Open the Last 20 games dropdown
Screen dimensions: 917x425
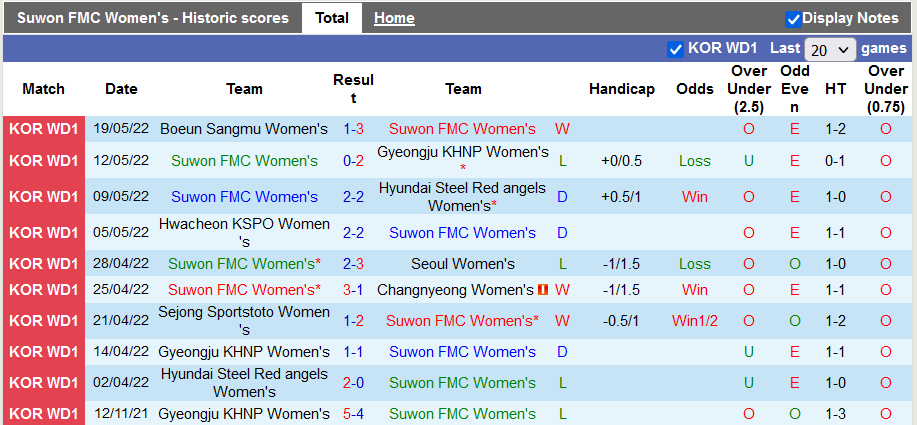830,49
